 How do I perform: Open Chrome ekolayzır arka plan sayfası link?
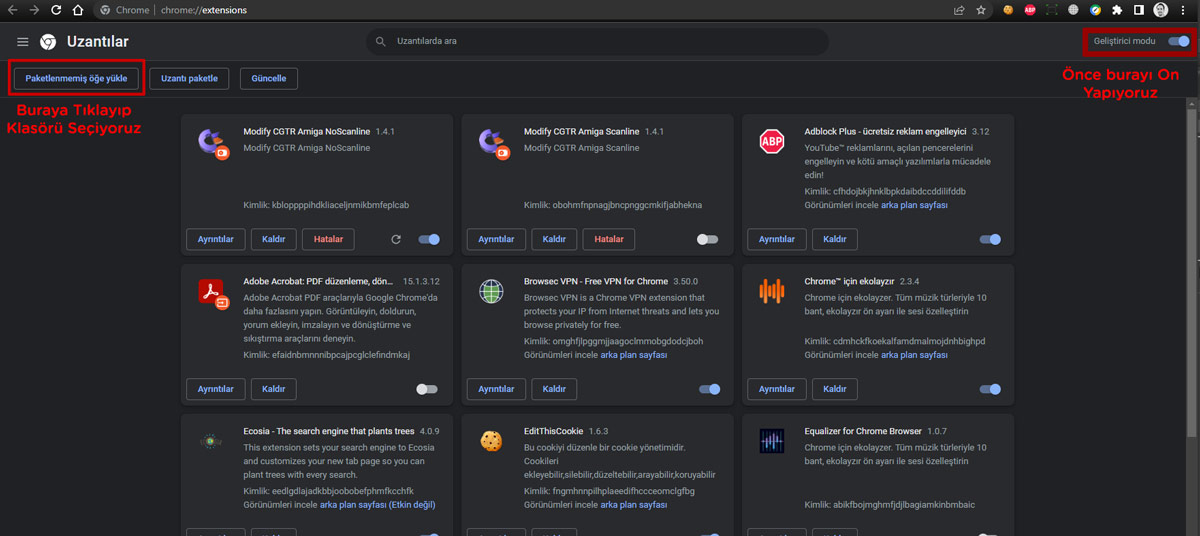click(914, 355)
